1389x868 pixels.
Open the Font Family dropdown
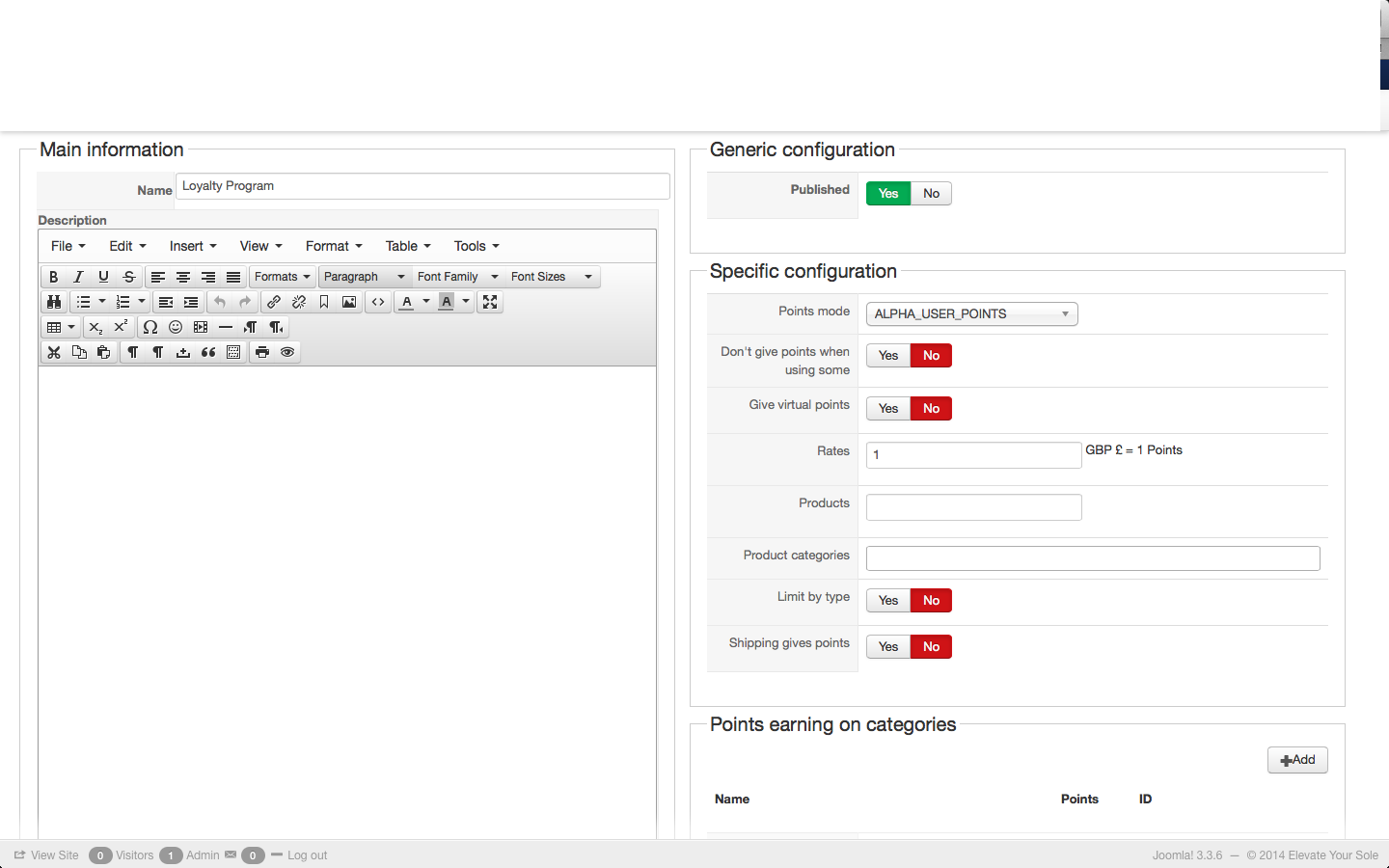[x=458, y=277]
